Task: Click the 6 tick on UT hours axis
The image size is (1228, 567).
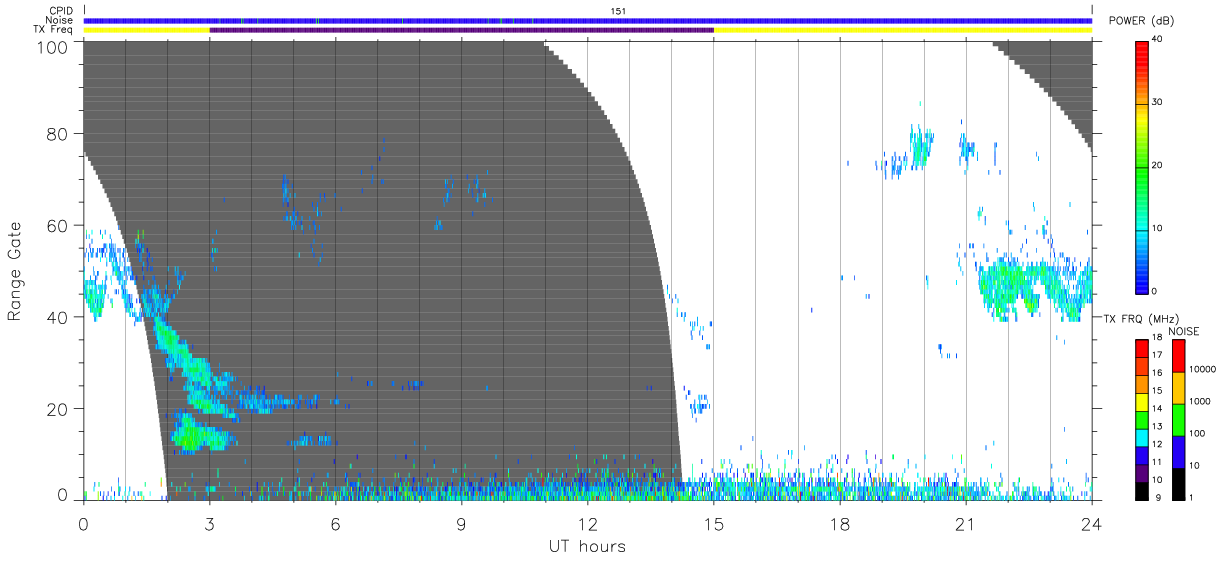Action: [335, 524]
